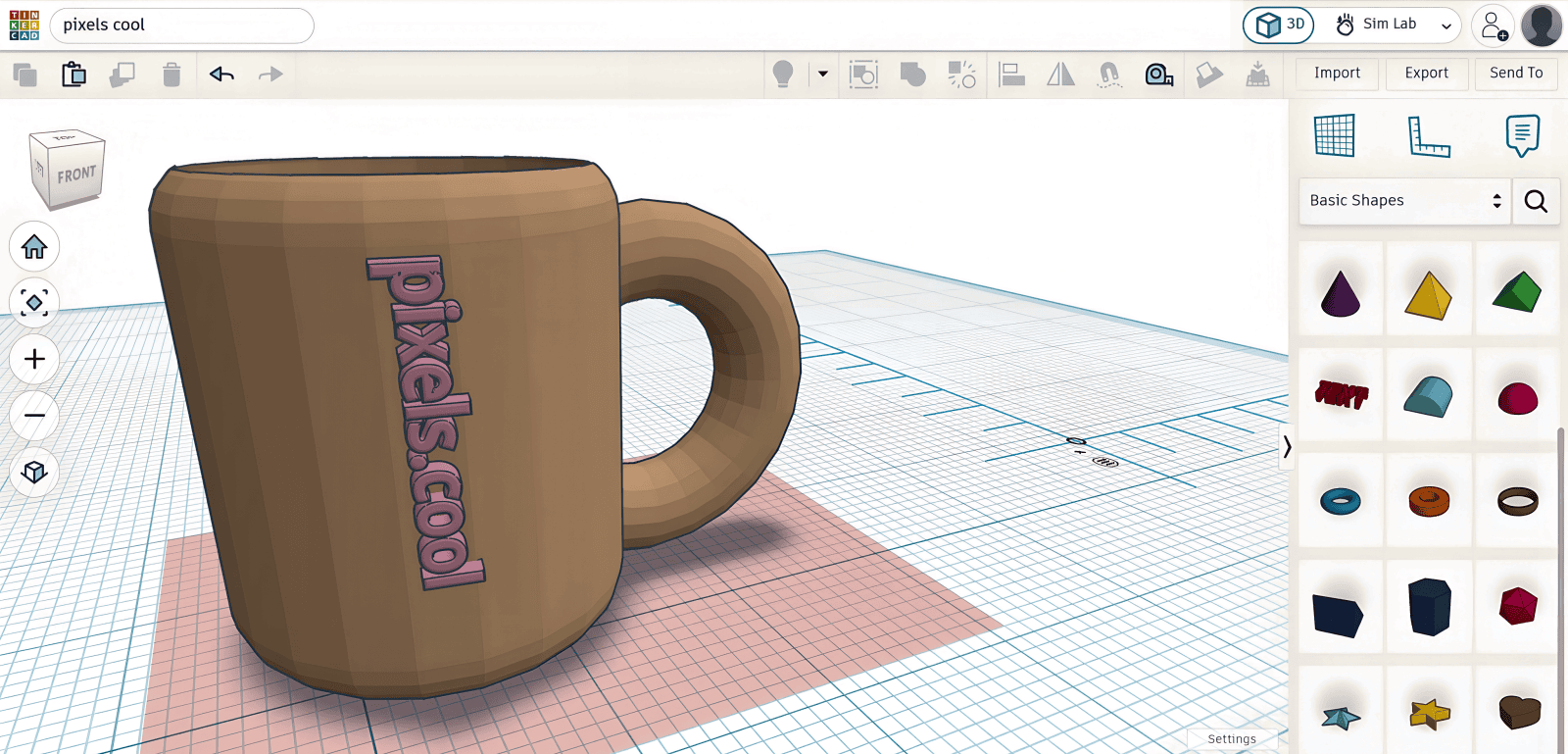Screen dimensions: 1568x754
Task: Click the Paste clipboard icon
Action: point(73,75)
